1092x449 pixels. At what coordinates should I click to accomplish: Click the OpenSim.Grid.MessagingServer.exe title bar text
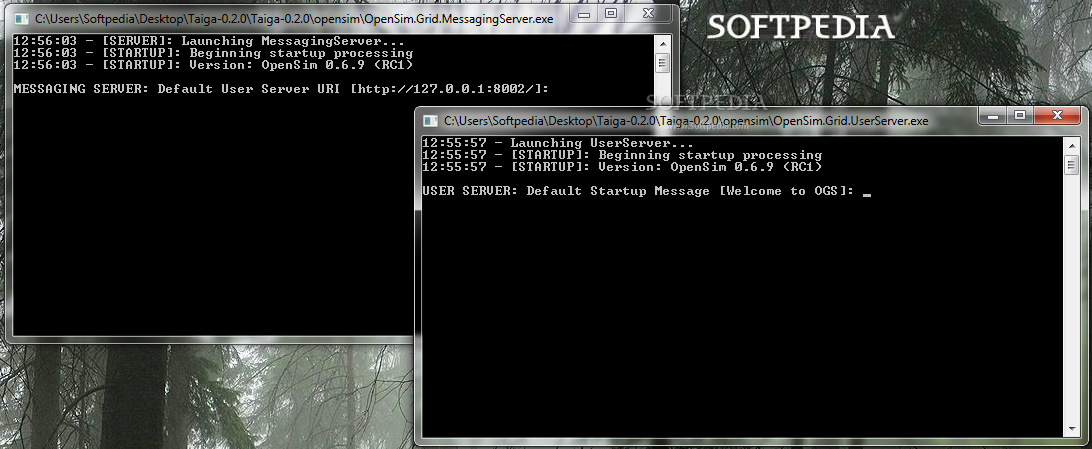pyautogui.click(x=294, y=19)
